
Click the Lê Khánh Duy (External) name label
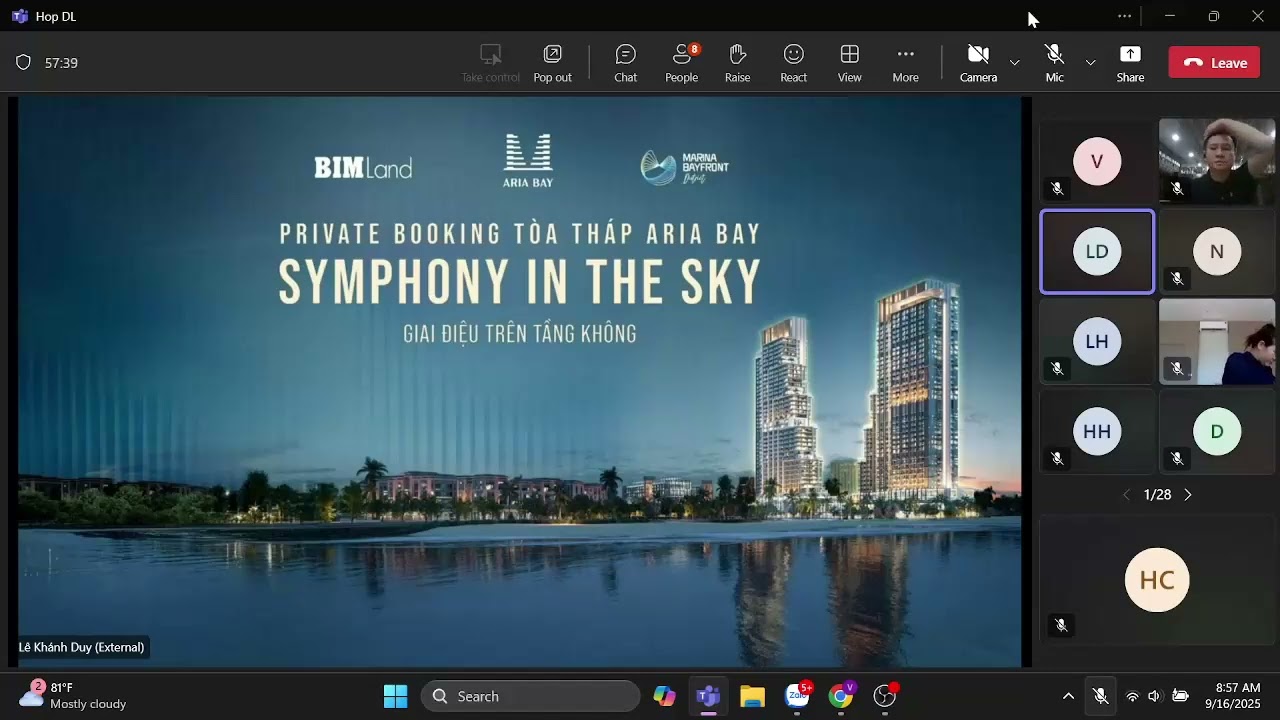(82, 648)
